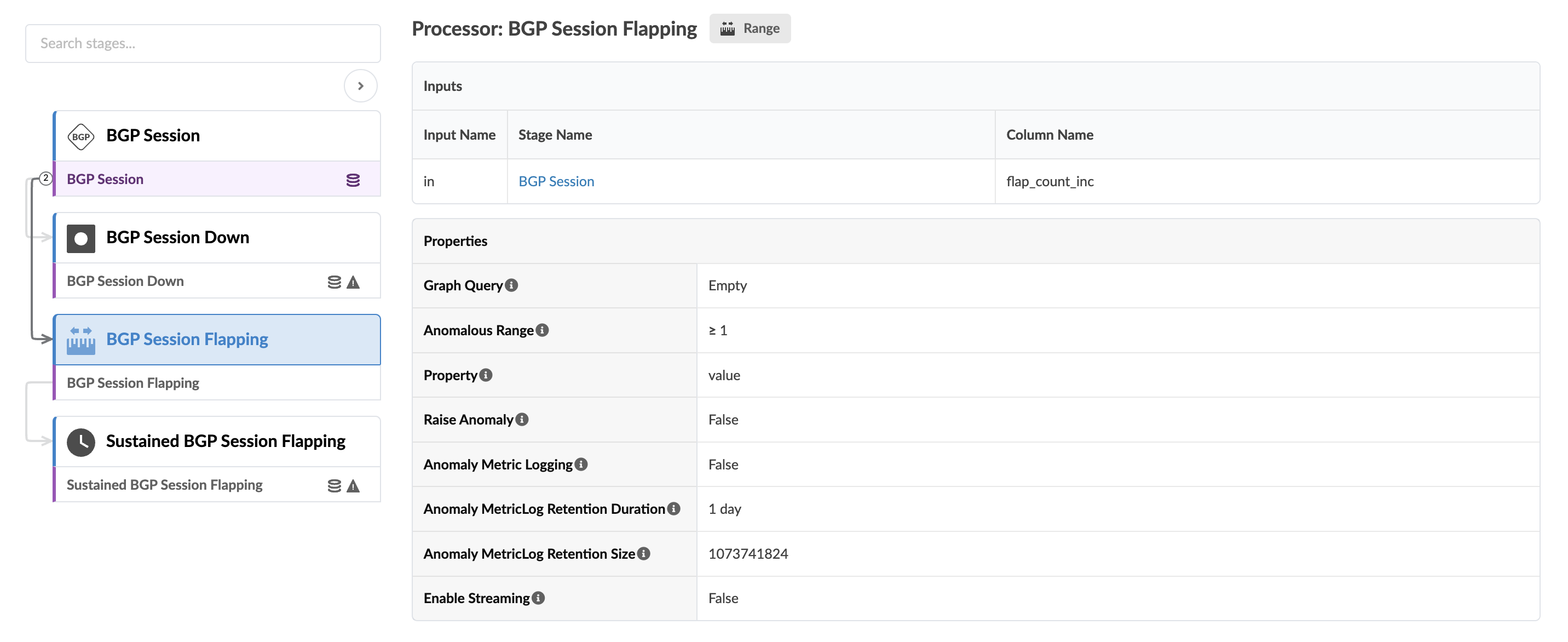The width and height of the screenshot is (1568, 642).
Task: Click the Range processor type badge
Action: 750,28
